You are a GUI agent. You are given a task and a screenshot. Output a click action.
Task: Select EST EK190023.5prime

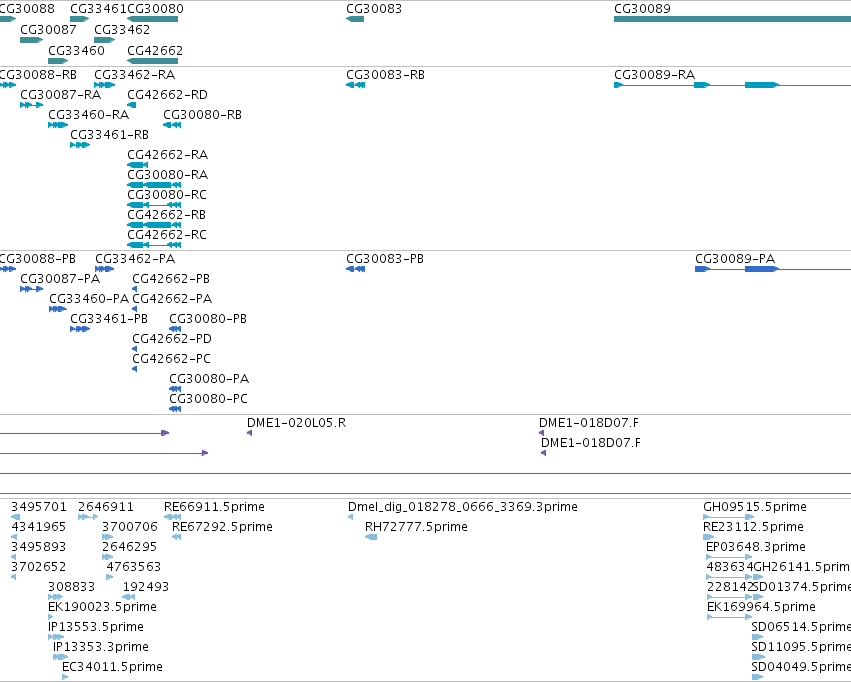pyautogui.click(x=50, y=617)
